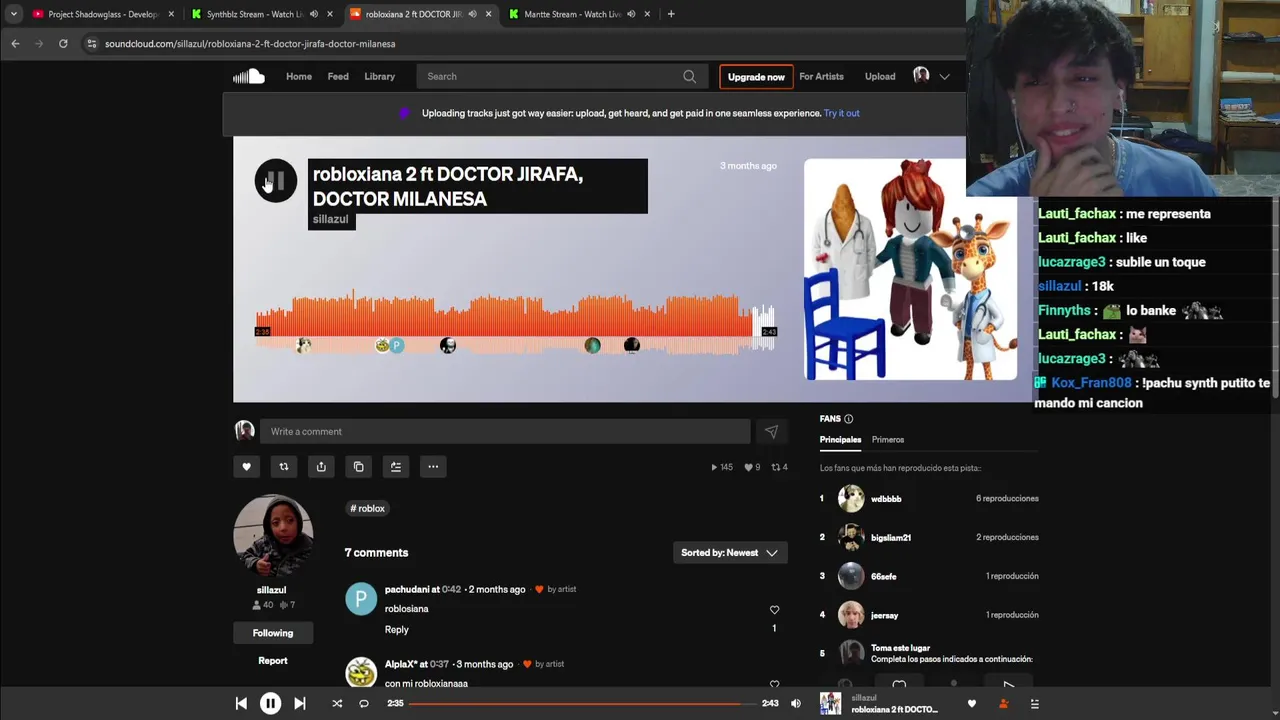Open the For Artists link
Viewport: 1280px width, 720px height.
821,76
